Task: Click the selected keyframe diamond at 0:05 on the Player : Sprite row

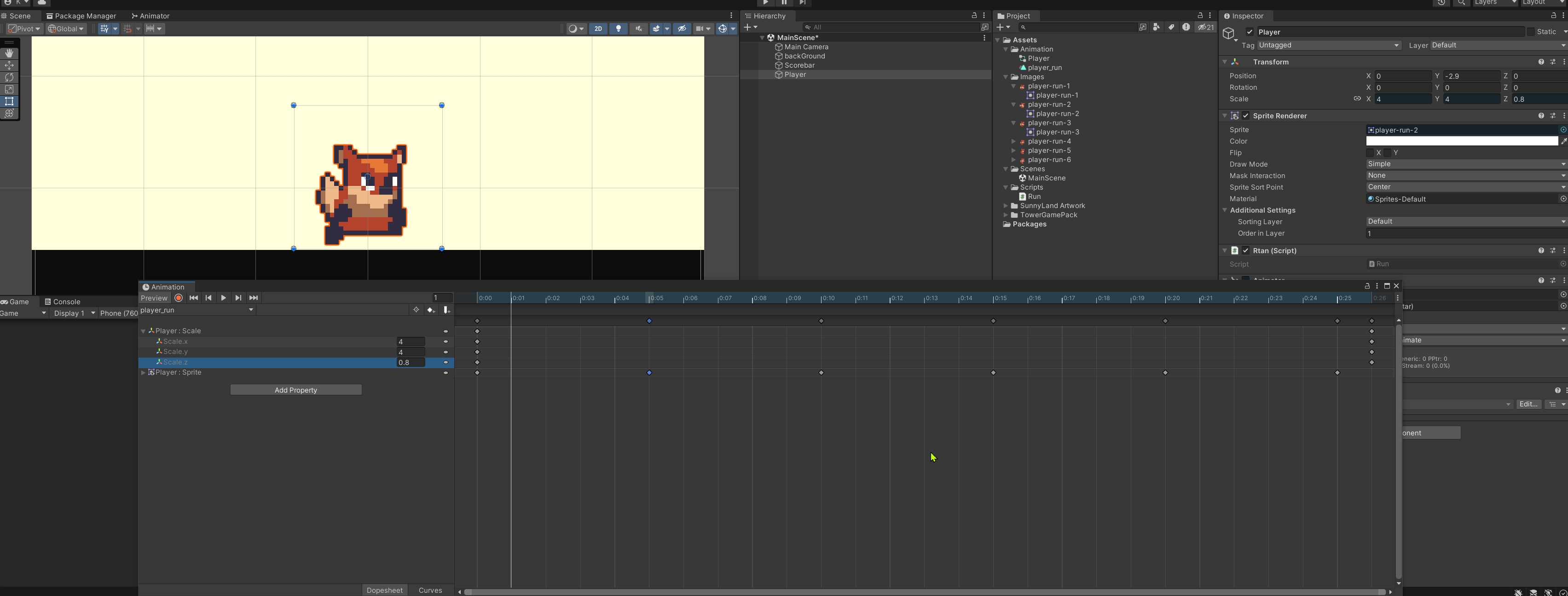Action: [649, 373]
